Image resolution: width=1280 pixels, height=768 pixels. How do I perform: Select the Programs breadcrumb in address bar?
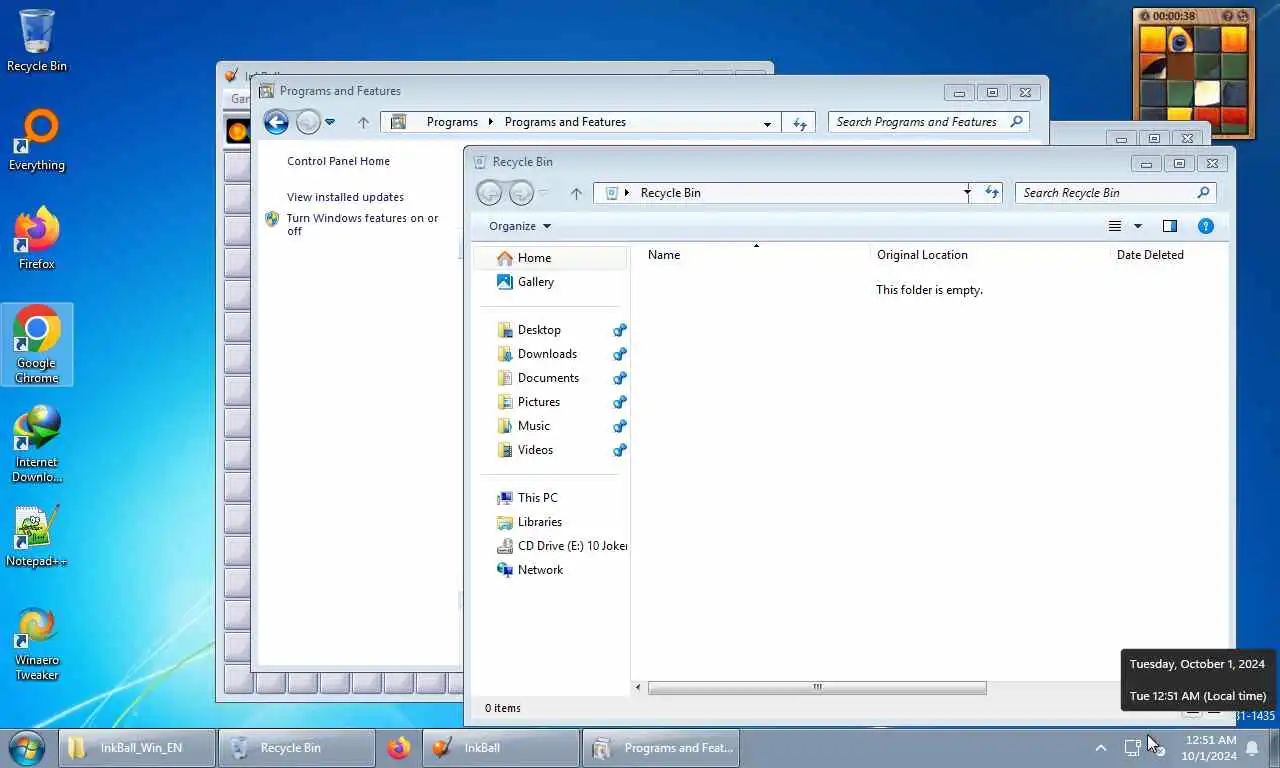click(x=452, y=122)
